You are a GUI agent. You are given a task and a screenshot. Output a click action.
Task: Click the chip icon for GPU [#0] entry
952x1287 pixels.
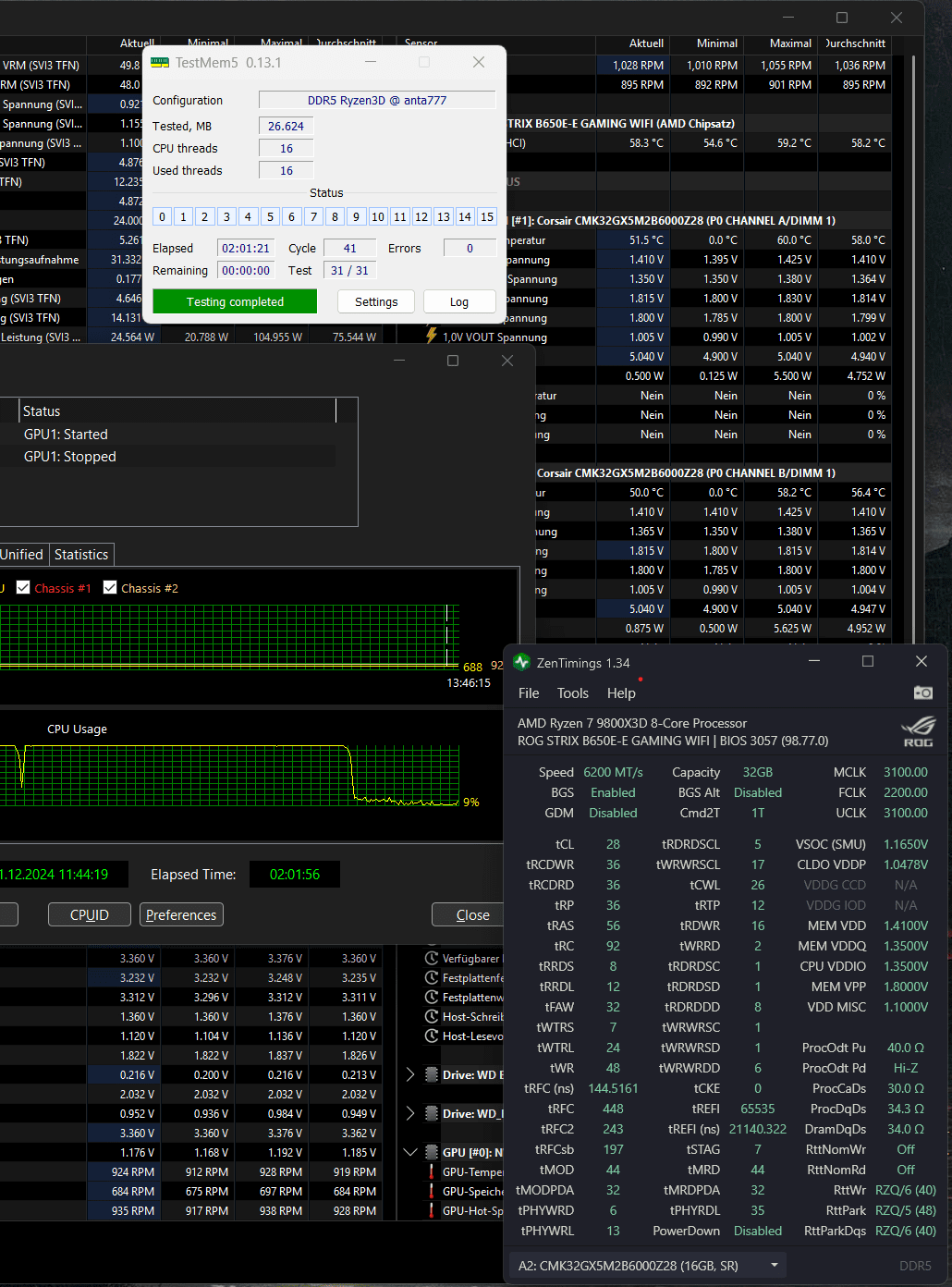coord(432,1152)
